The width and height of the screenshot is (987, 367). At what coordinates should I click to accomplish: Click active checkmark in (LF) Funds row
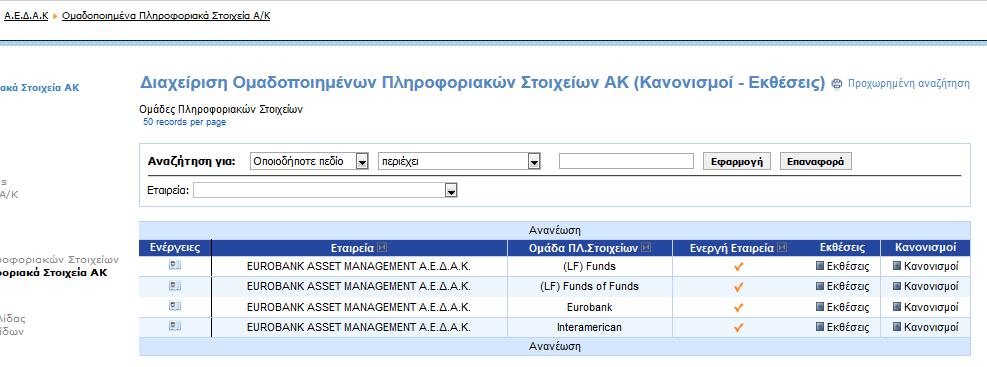(739, 267)
